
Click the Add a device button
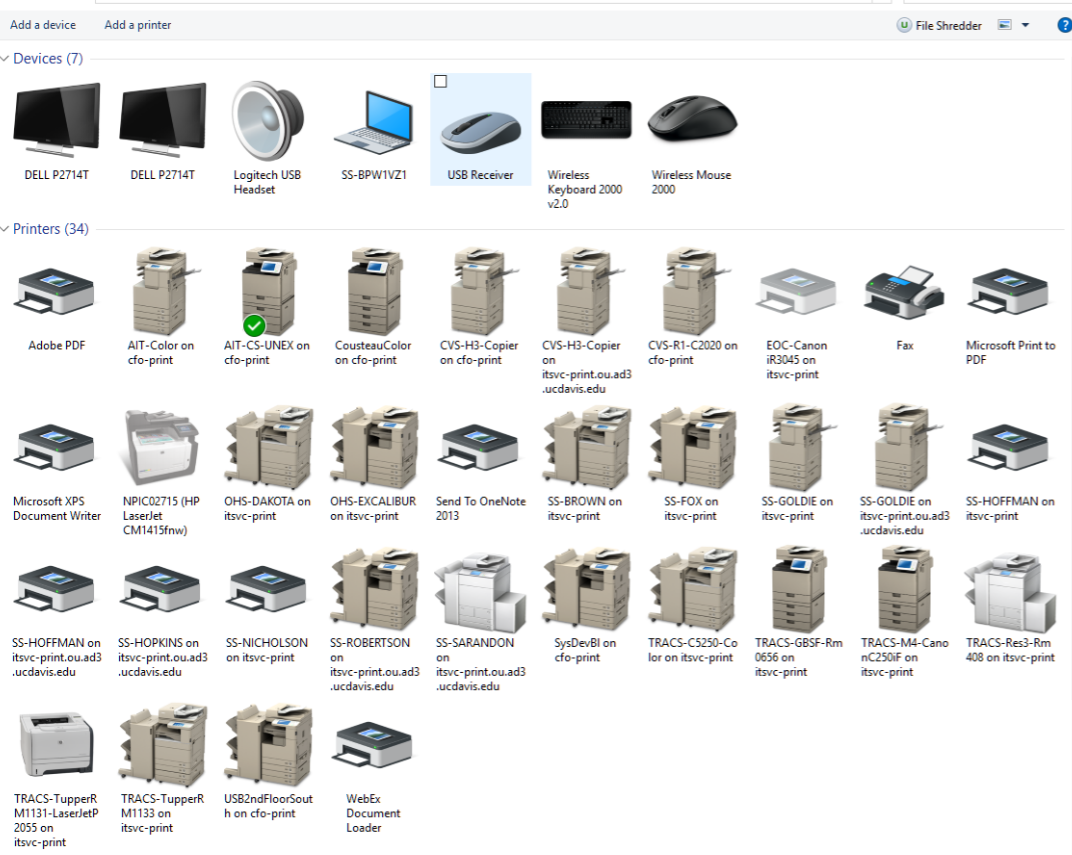pyautogui.click(x=42, y=25)
